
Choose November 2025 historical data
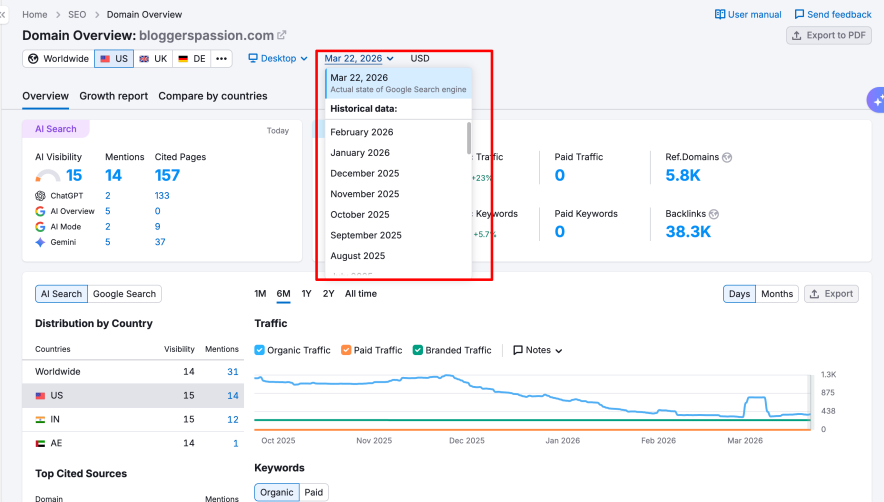click(x=397, y=194)
